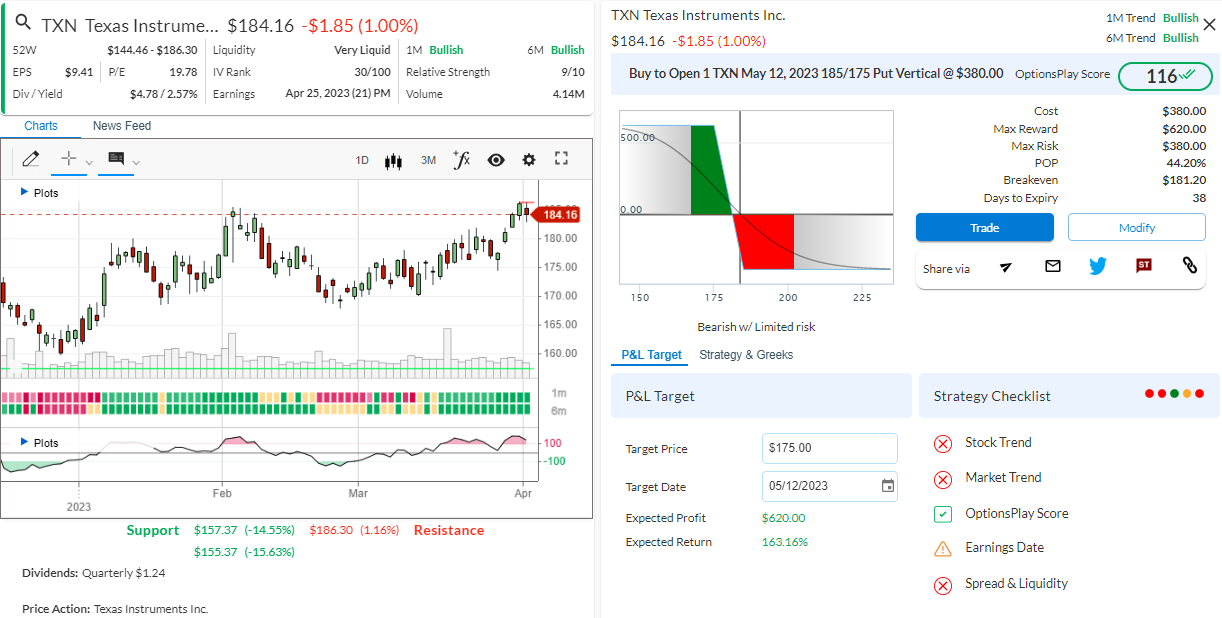The image size is (1222, 618).
Task: Share the trade via email icon
Action: pos(1052,266)
